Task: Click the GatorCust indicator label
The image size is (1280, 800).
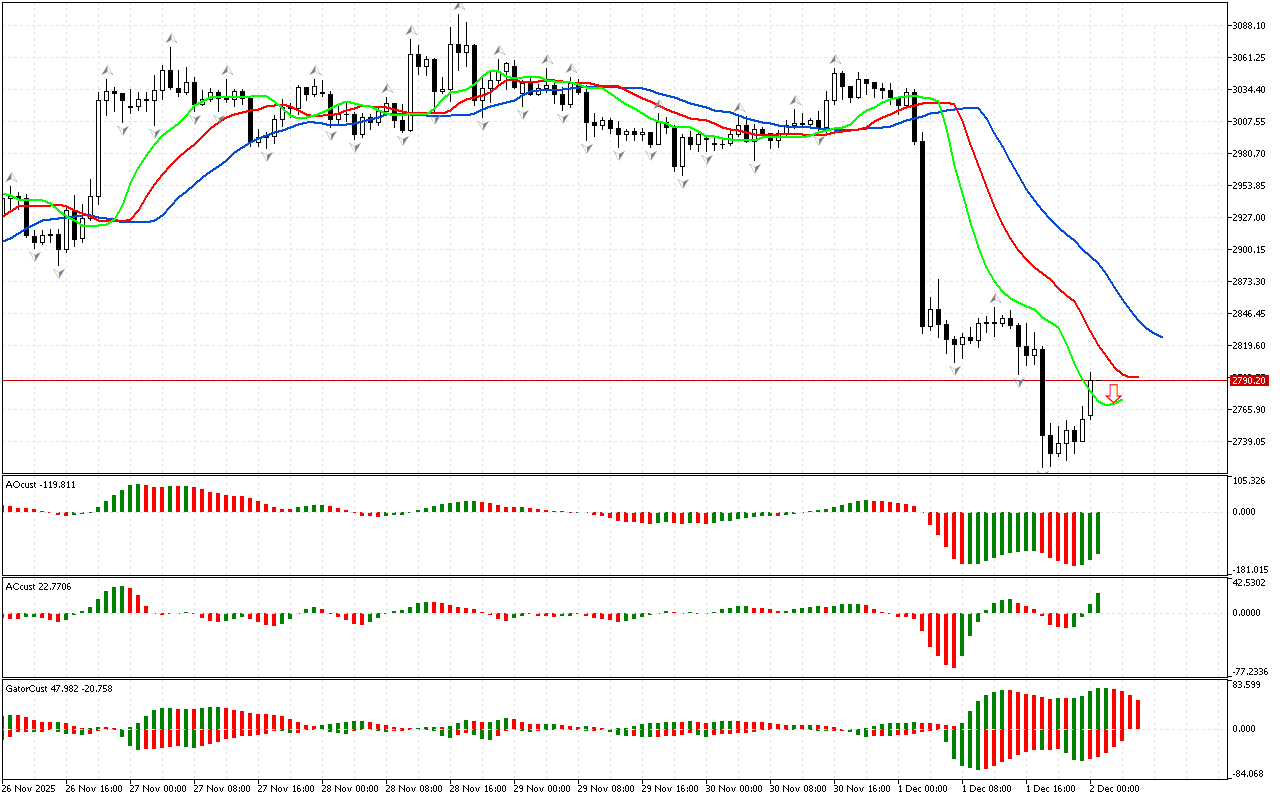Action: click(58, 688)
